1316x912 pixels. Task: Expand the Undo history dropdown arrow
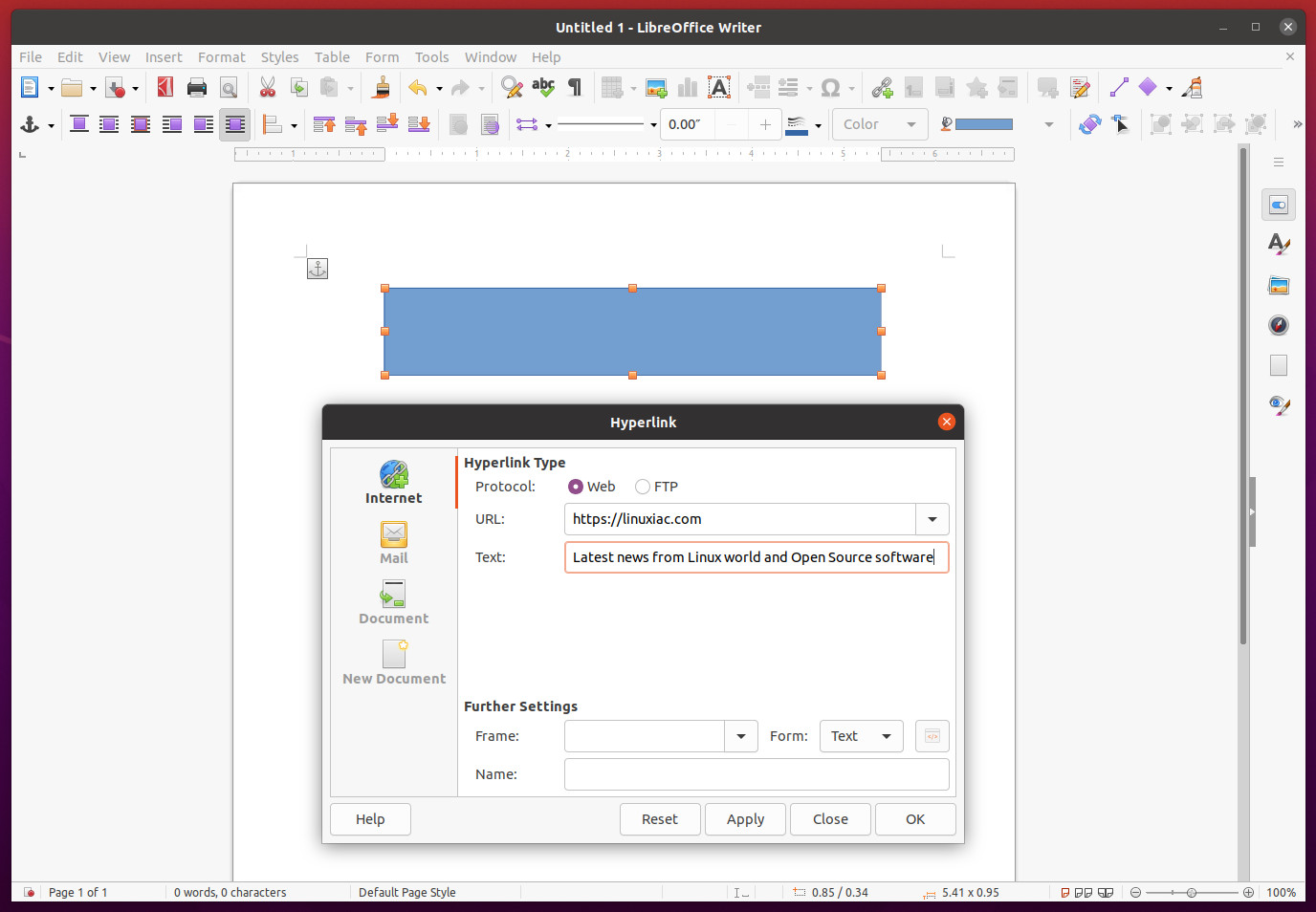[x=439, y=89]
